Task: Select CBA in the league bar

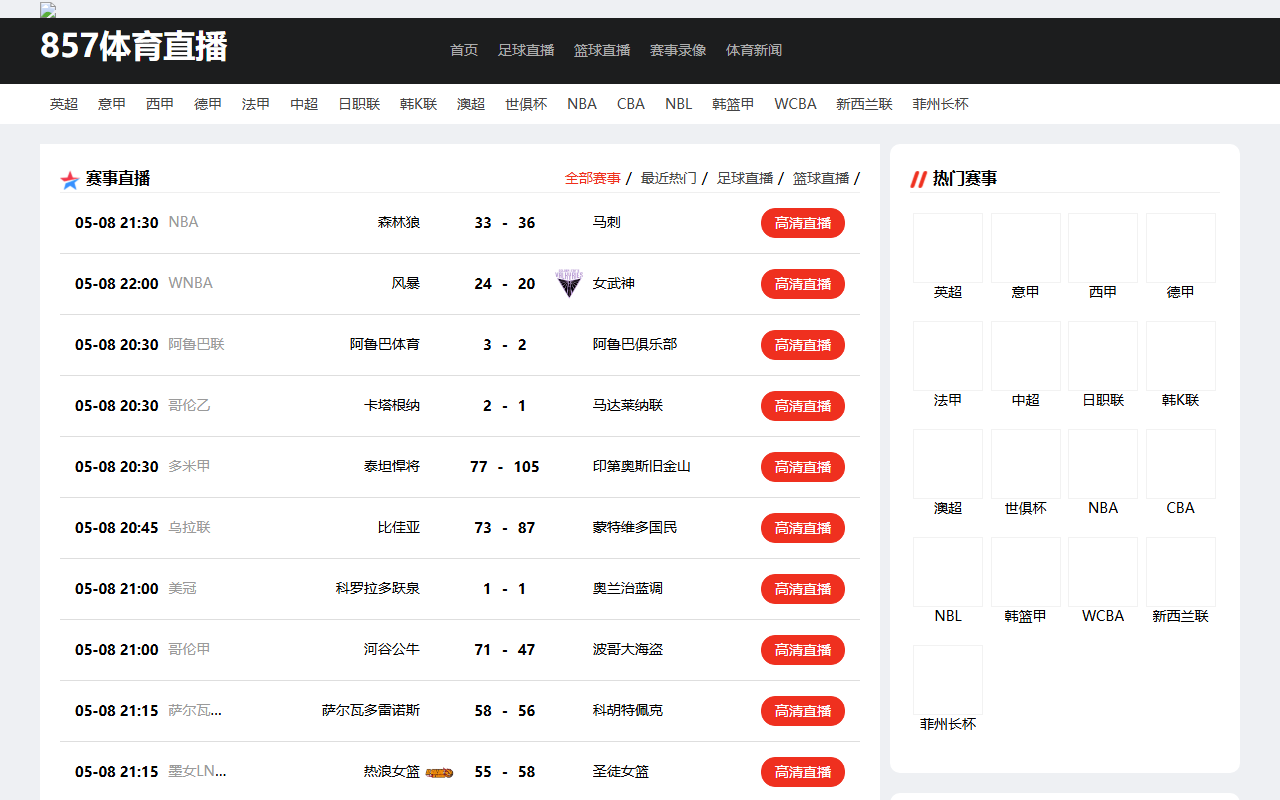Action: point(631,104)
